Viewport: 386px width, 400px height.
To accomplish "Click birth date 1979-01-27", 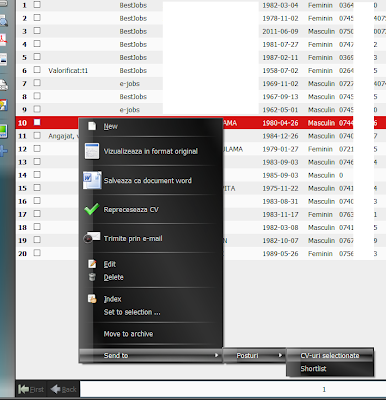I will [x=280, y=149].
